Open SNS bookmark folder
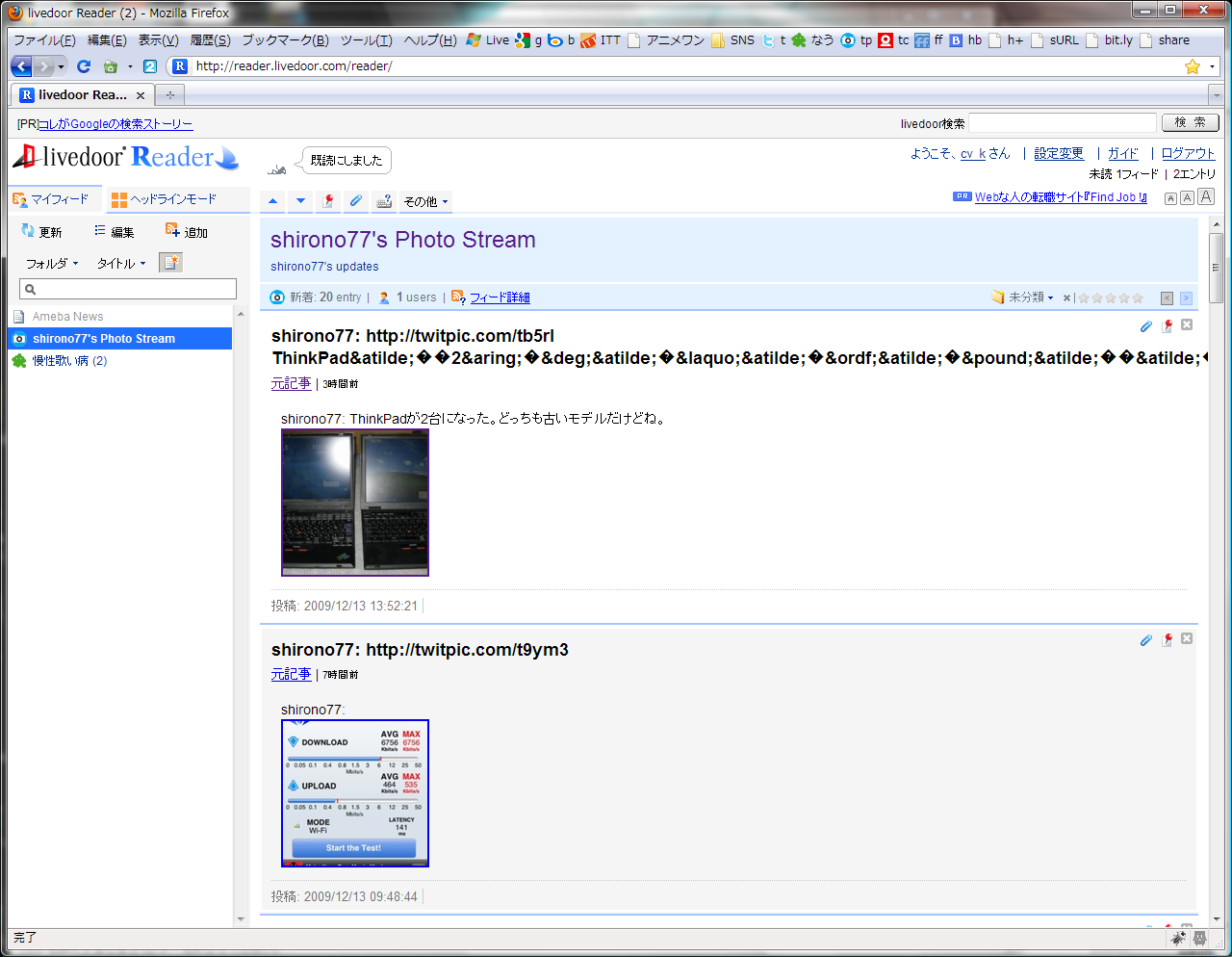This screenshot has width=1232, height=957. (733, 40)
